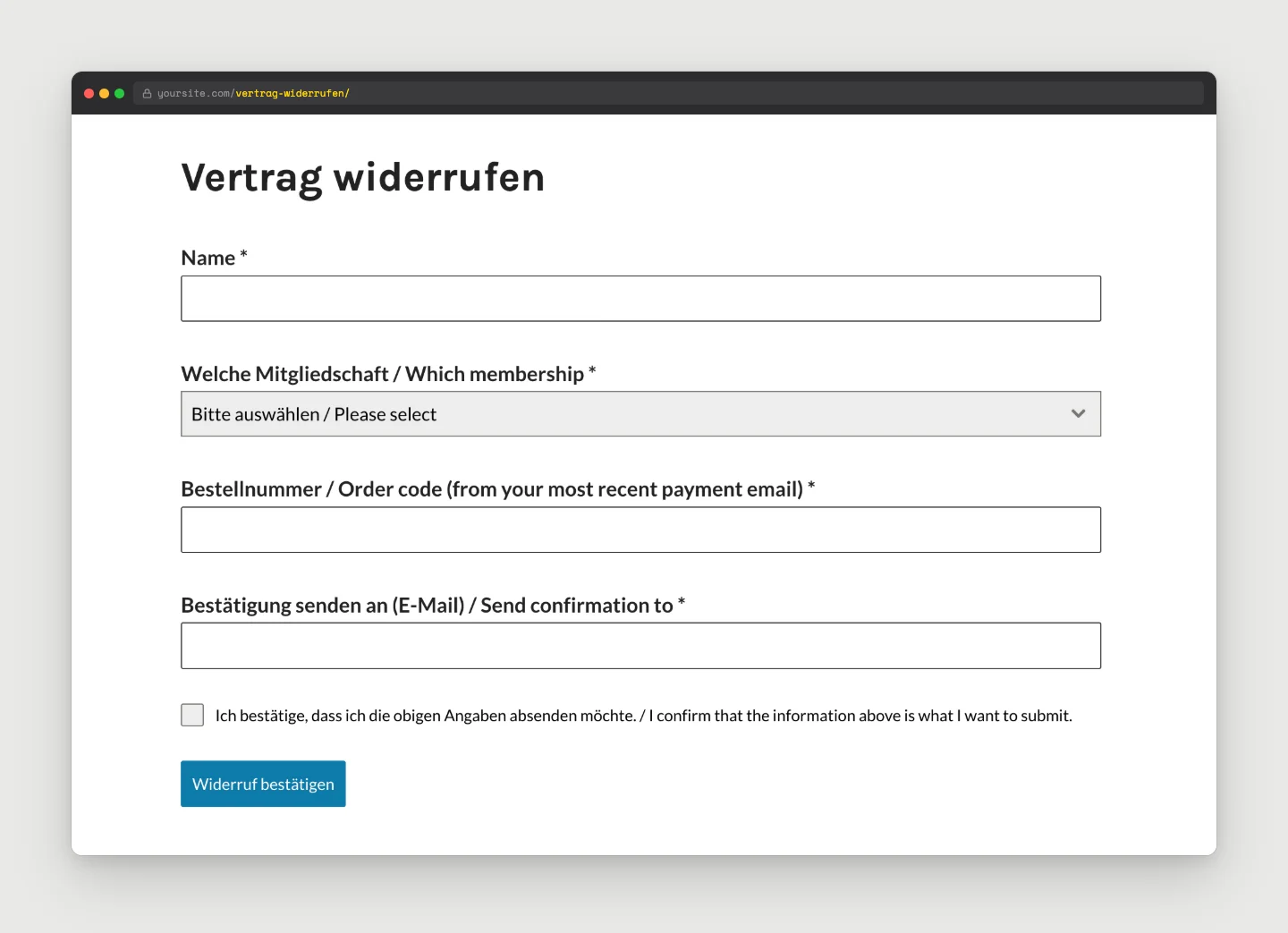Click the green maximize window dot
This screenshot has height=933, width=1288.
pos(119,93)
